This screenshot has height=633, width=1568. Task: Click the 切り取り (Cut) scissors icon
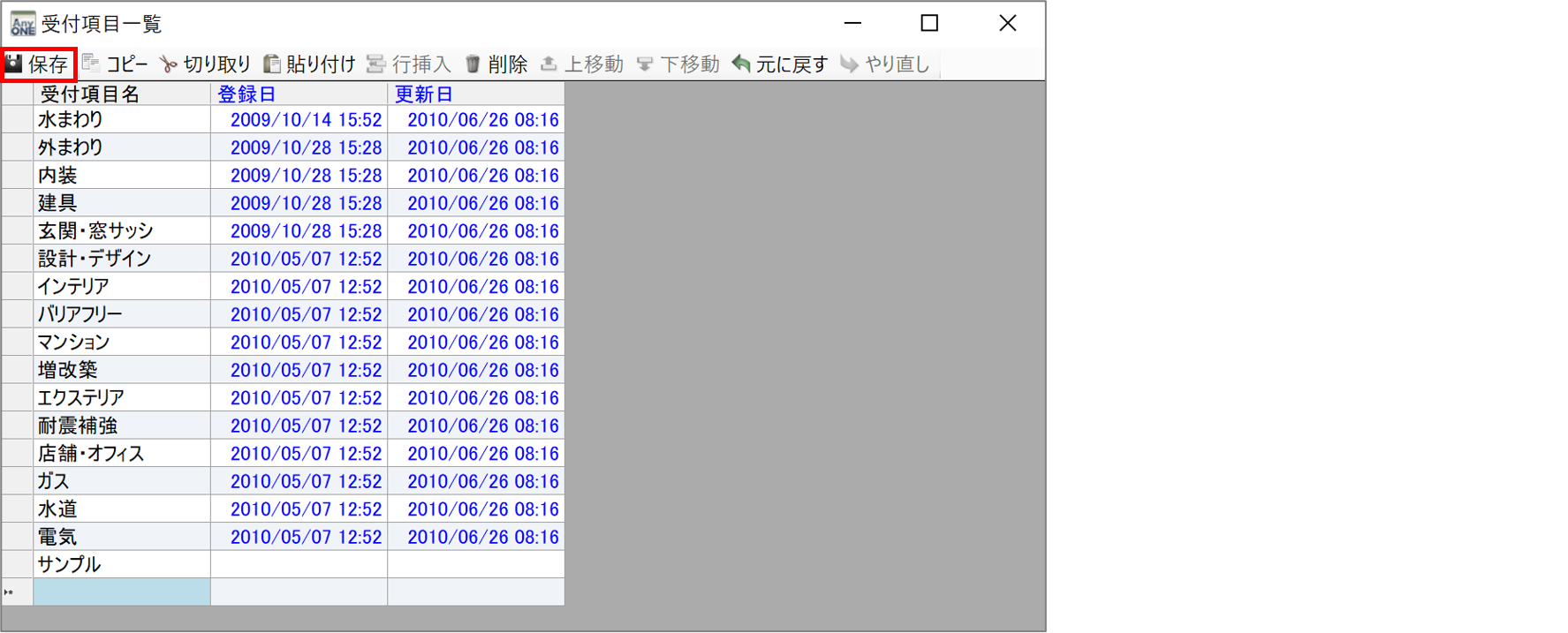pos(168,64)
